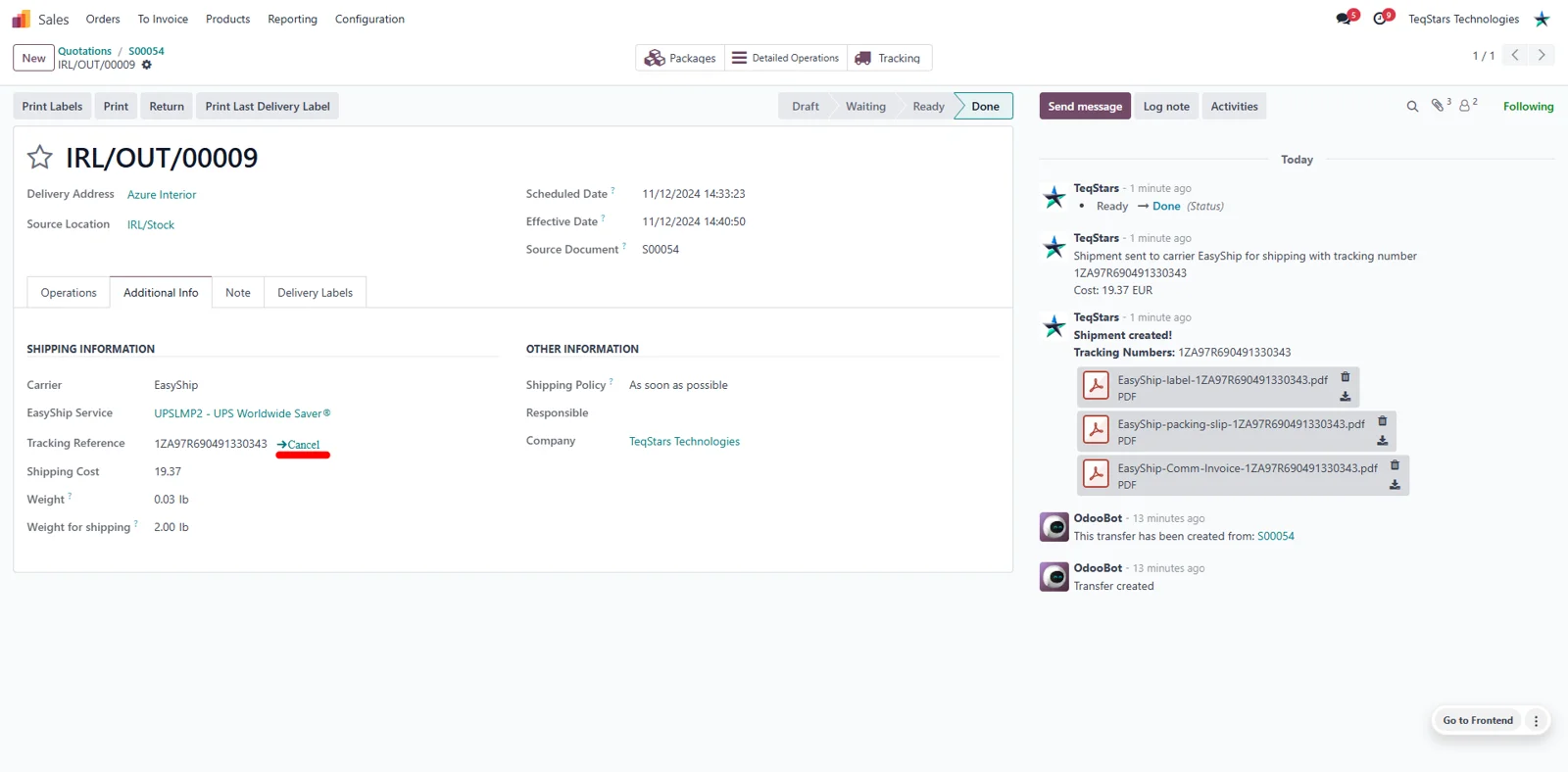This screenshot has width=1568, height=772.
Task: Click the Go to Frontend button
Action: [1478, 721]
